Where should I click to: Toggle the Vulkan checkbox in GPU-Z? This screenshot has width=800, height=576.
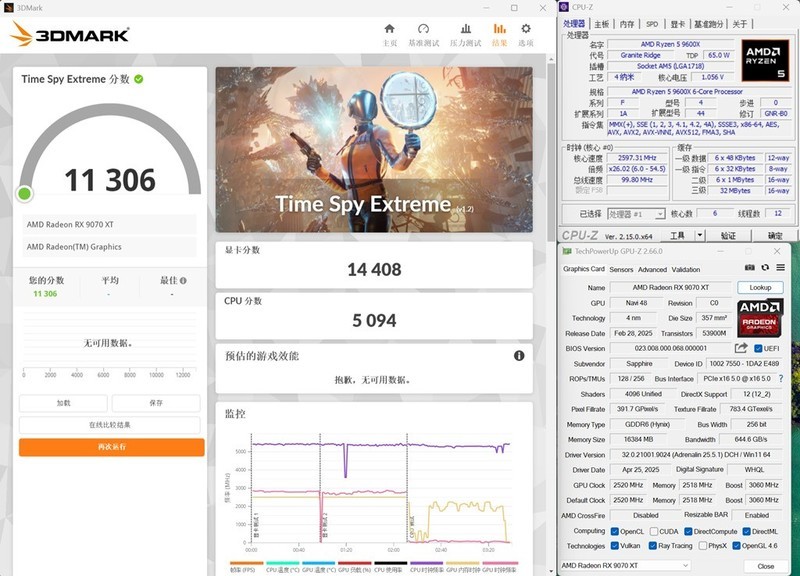pyautogui.click(x=615, y=546)
